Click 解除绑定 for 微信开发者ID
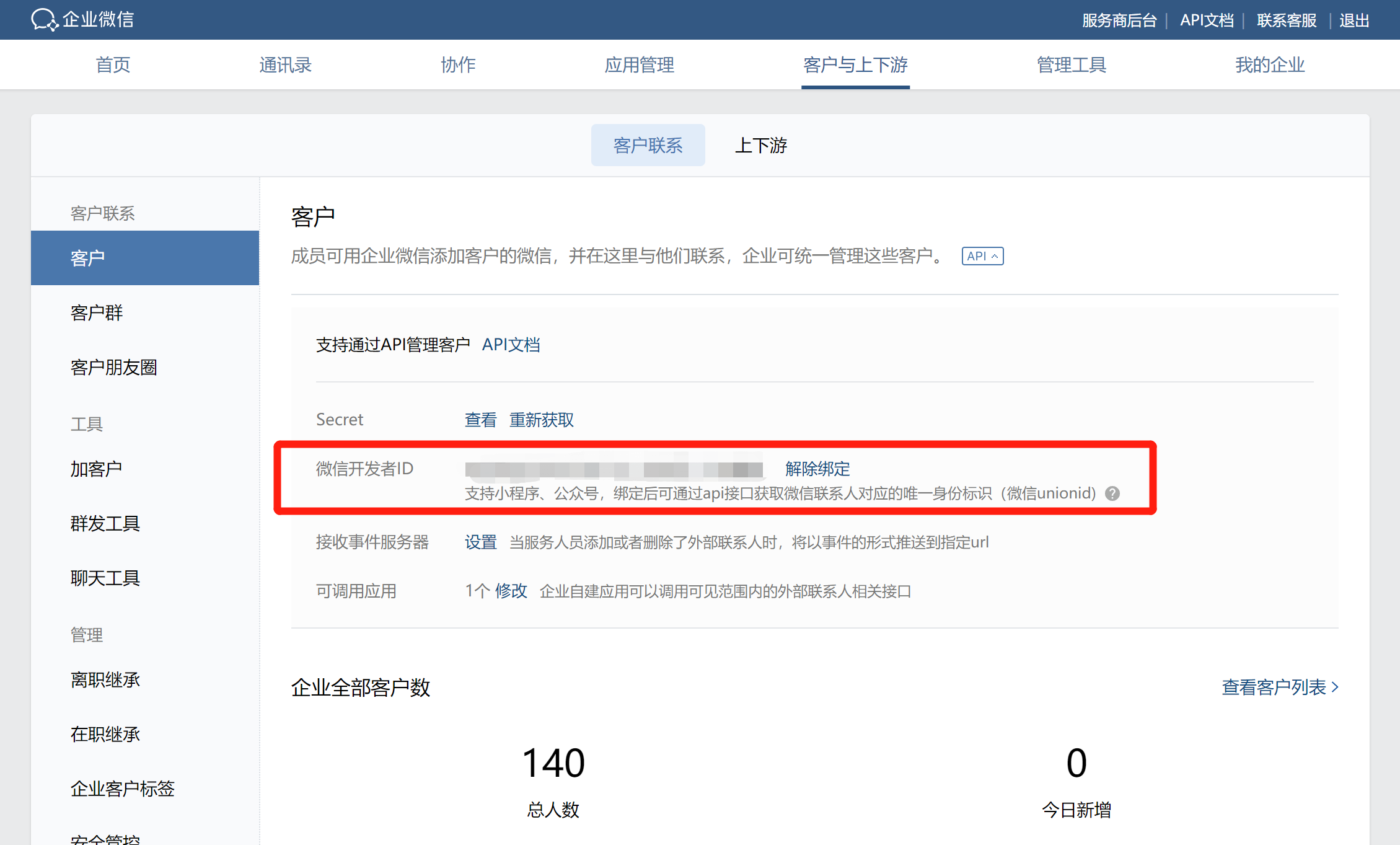The width and height of the screenshot is (1400, 845). tap(817, 469)
